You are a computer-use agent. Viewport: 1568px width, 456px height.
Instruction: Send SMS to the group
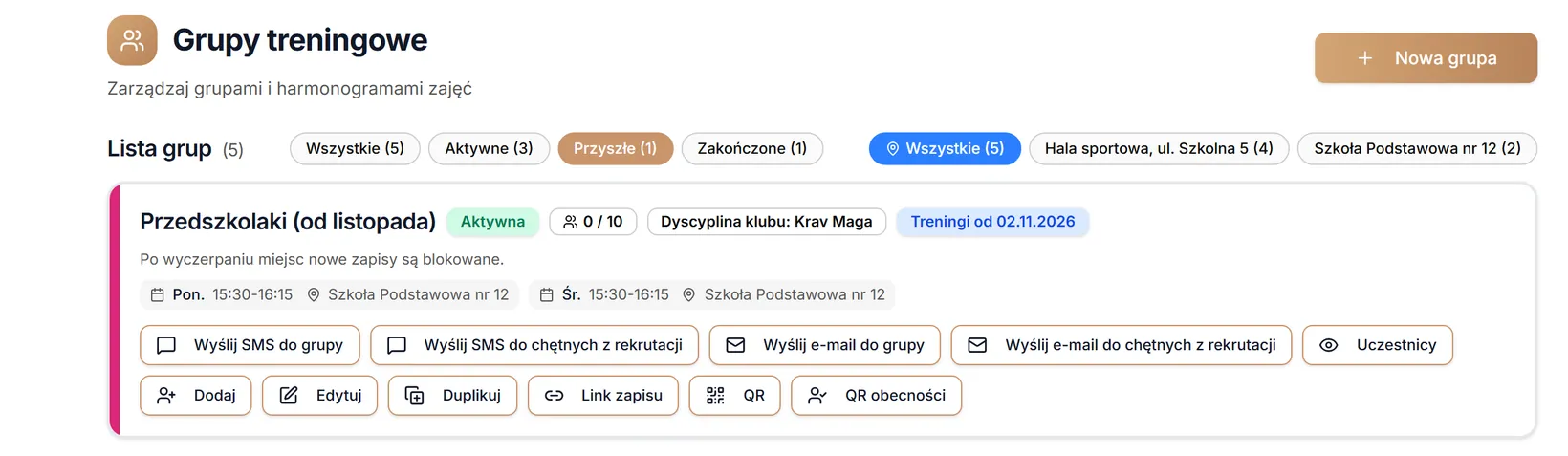pyautogui.click(x=250, y=345)
